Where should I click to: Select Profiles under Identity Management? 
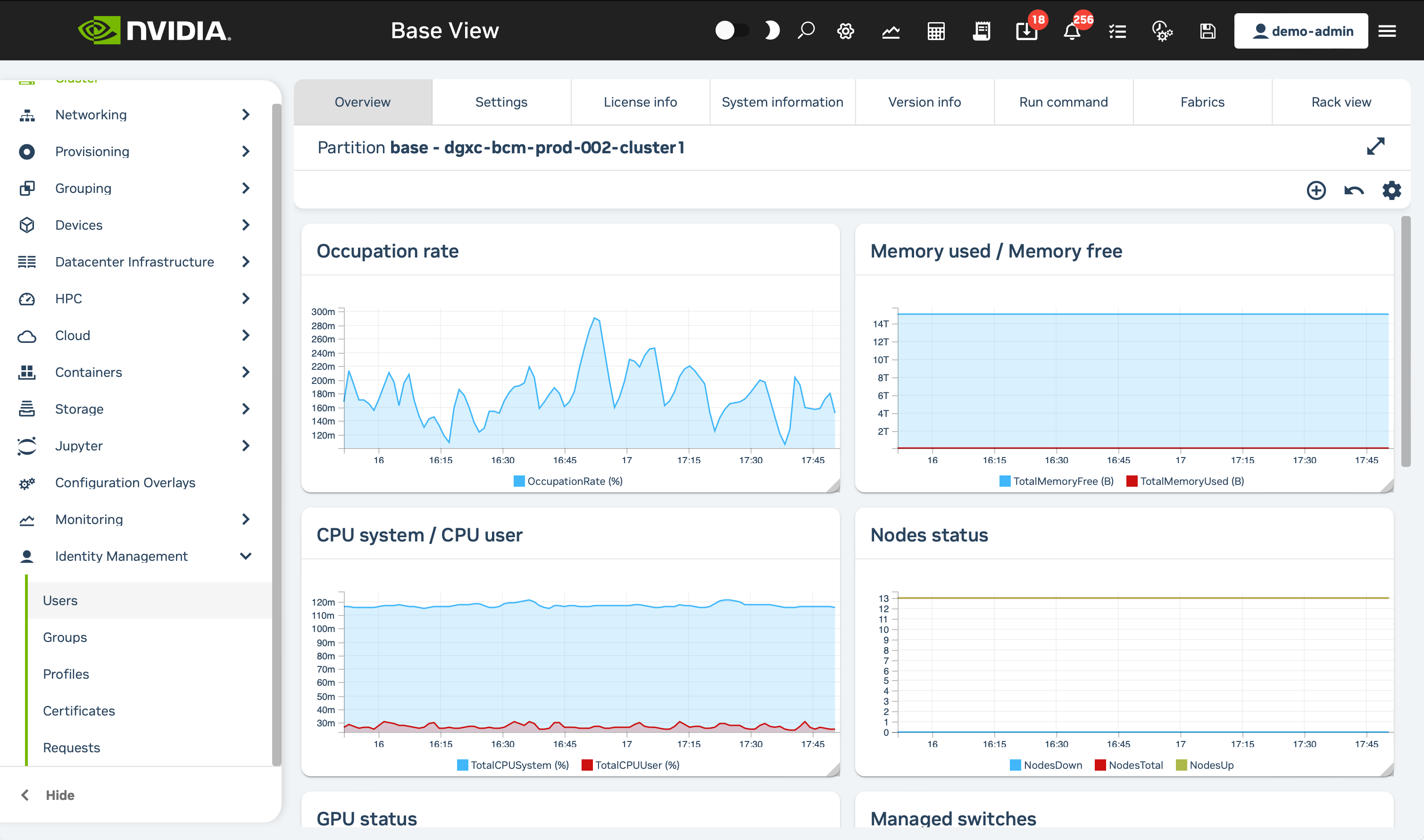150,674
